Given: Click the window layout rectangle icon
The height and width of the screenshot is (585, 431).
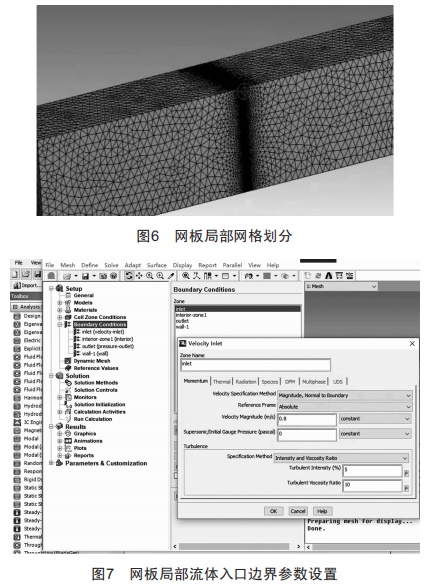Looking at the screenshot, I should (x=225, y=276).
